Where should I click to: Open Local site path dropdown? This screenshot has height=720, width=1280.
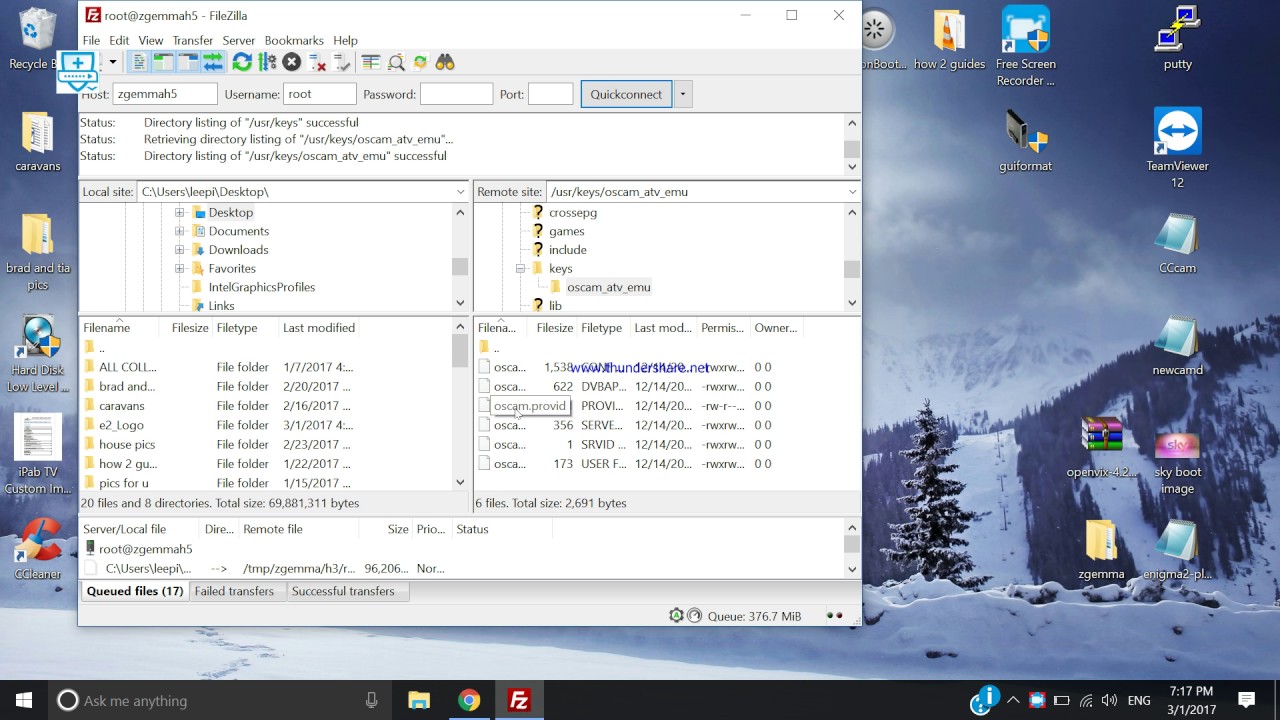461,191
